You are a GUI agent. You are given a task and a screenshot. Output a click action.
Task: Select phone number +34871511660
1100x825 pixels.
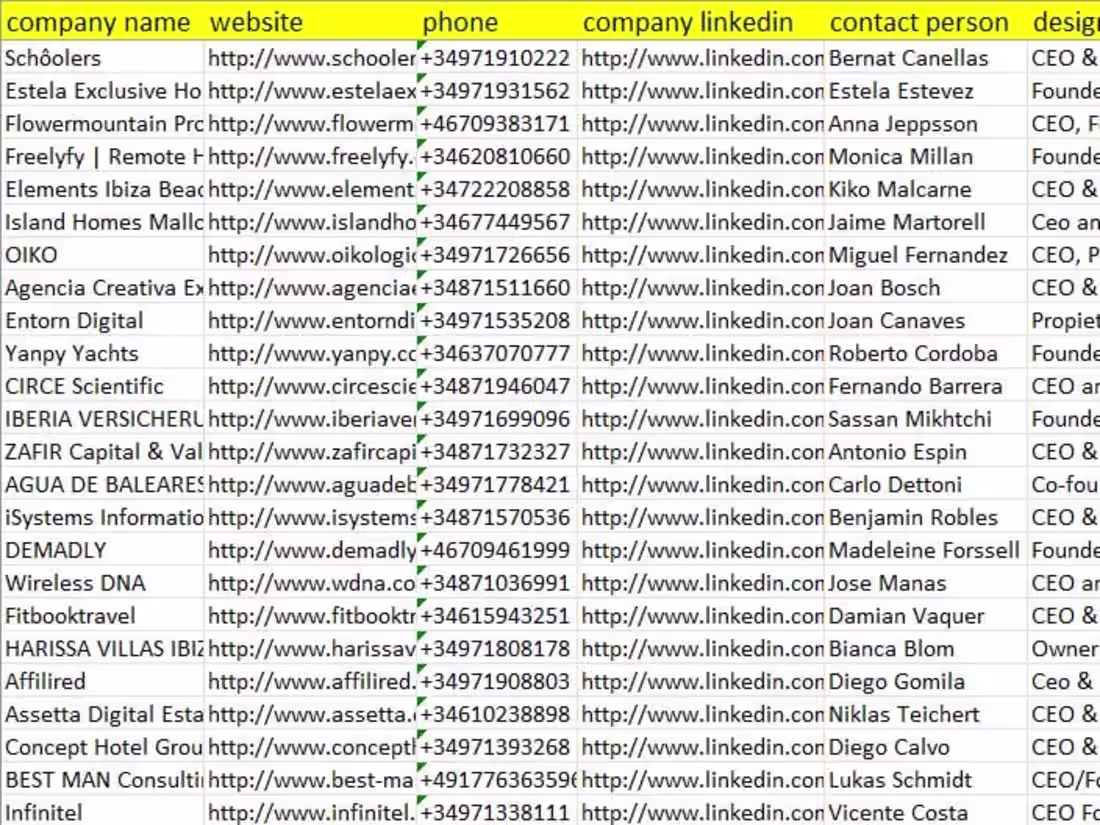pos(497,288)
